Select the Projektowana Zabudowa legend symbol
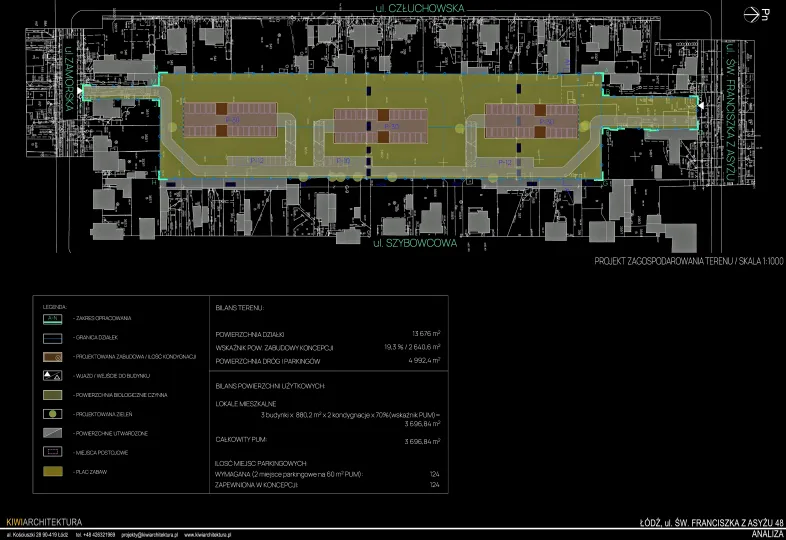 pos(56,357)
